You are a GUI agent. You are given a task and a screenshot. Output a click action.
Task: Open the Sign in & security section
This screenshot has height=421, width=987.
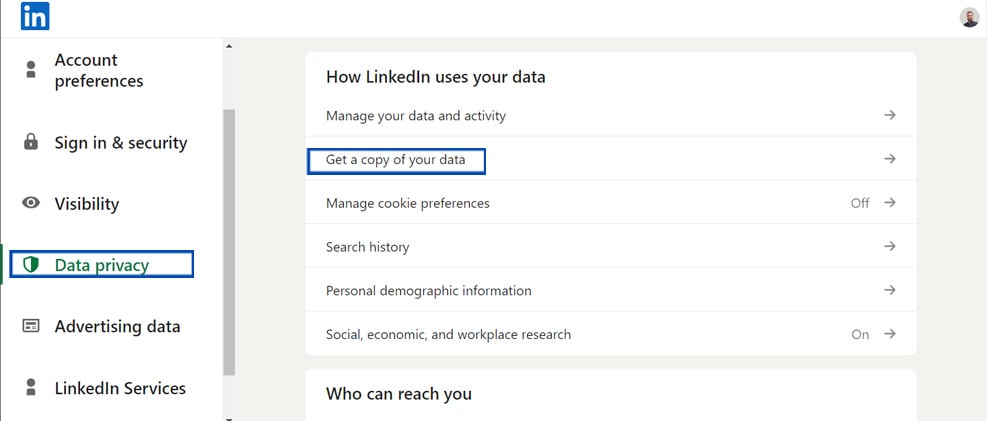[x=120, y=143]
